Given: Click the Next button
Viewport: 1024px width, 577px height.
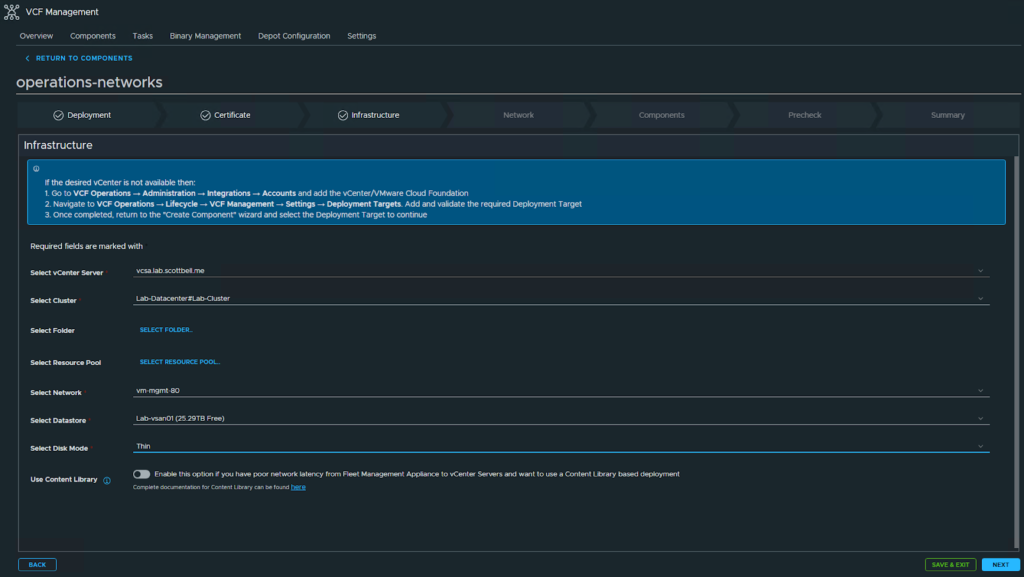Looking at the screenshot, I should 1000,565.
